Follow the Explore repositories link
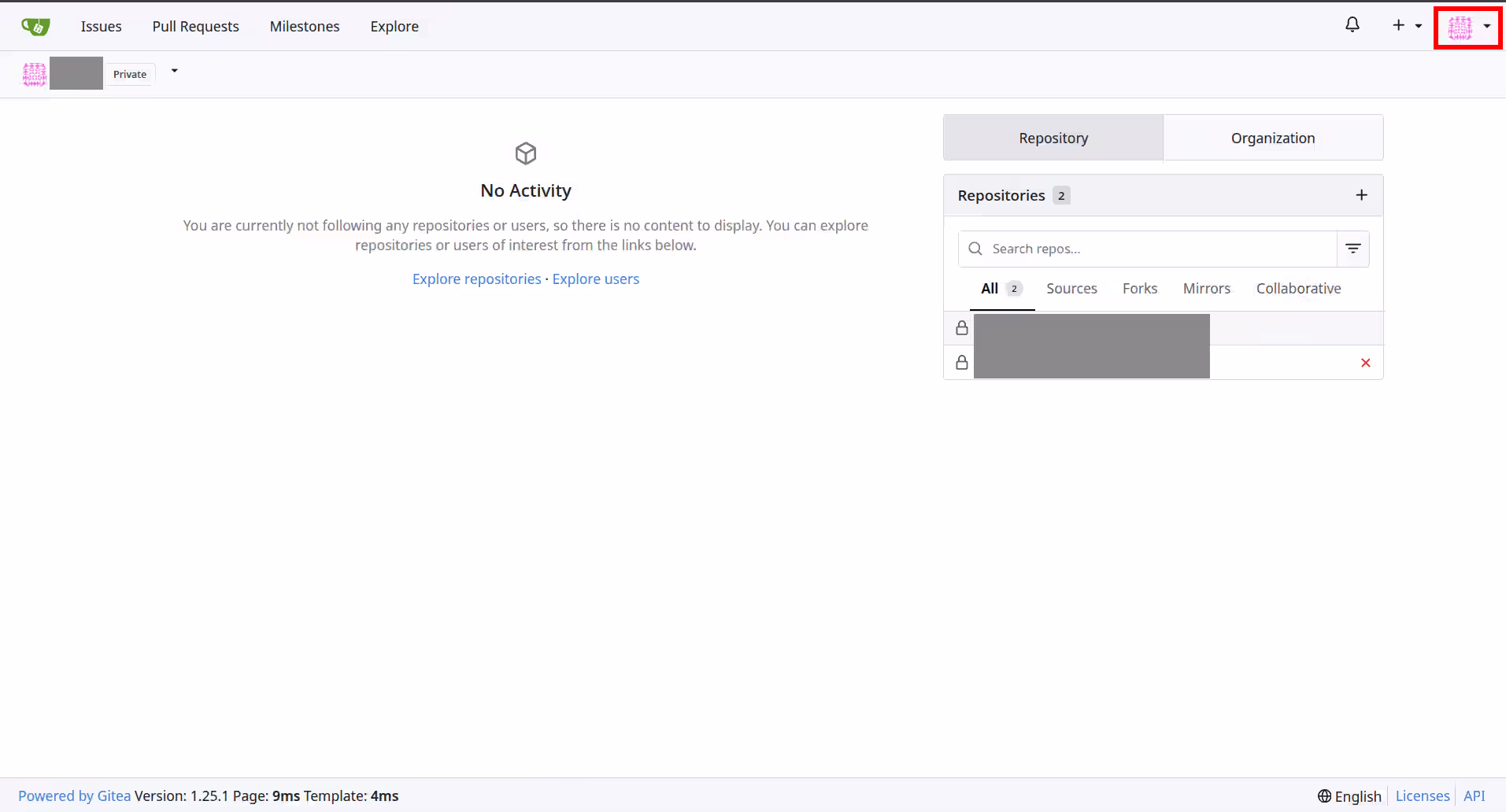Viewport: 1506px width, 812px height. coord(476,279)
